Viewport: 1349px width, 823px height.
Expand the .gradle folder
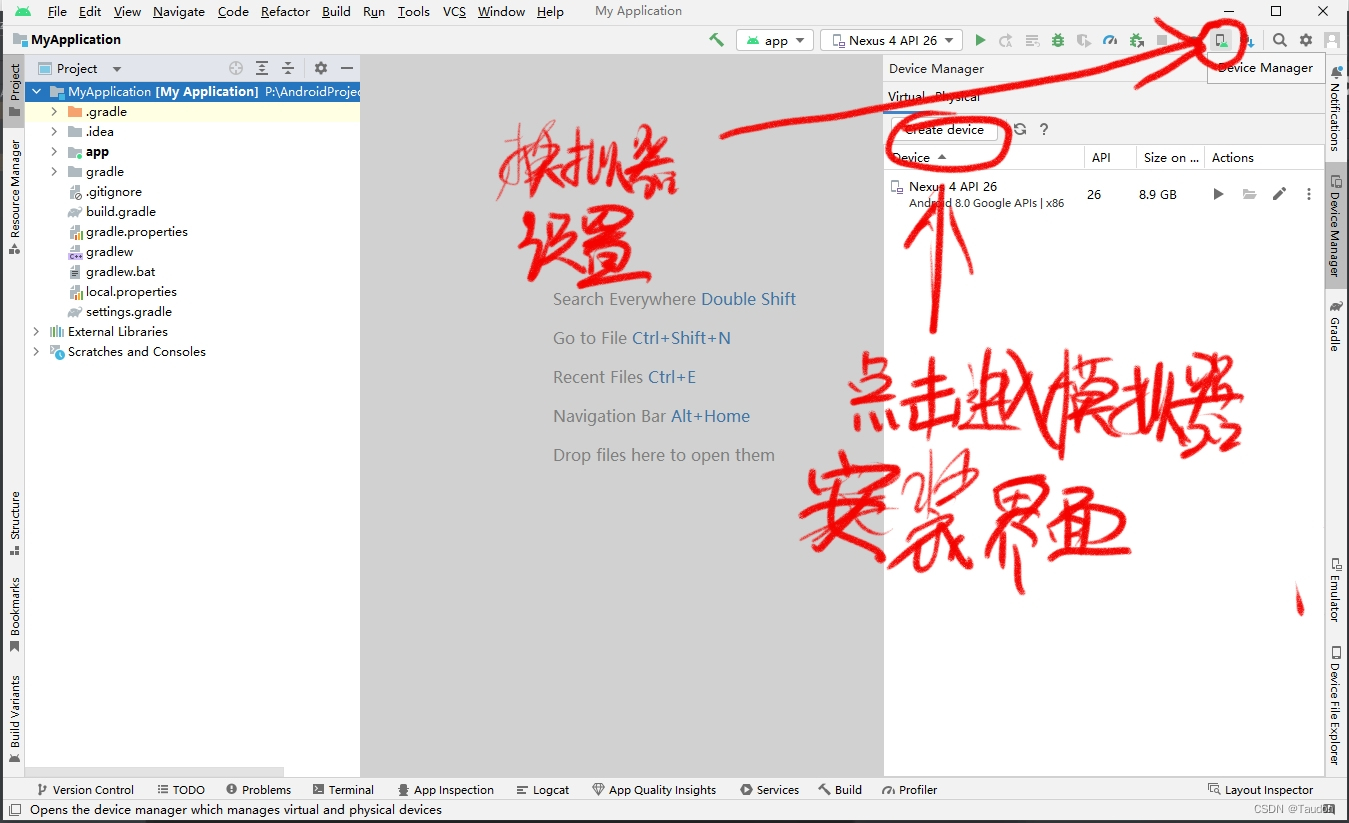[55, 111]
